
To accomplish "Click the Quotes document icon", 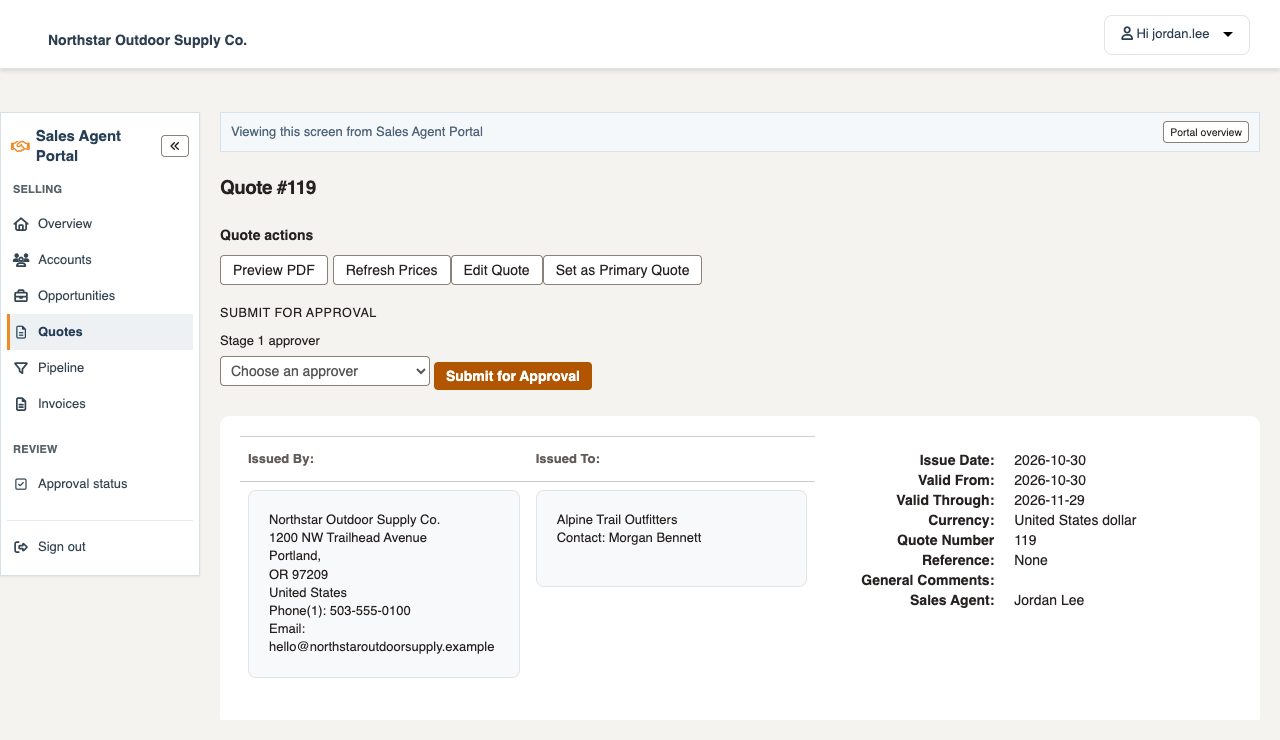I will pos(21,332).
